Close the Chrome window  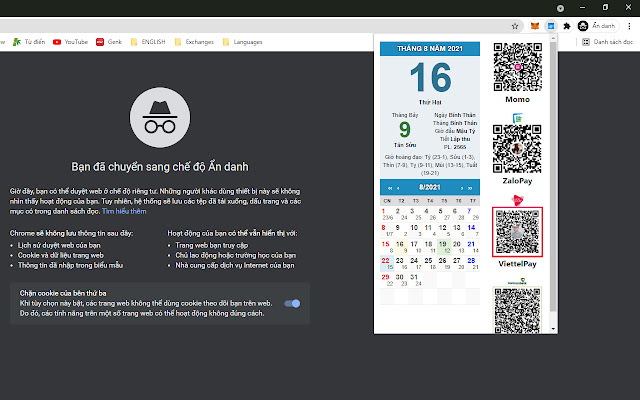coord(628,7)
